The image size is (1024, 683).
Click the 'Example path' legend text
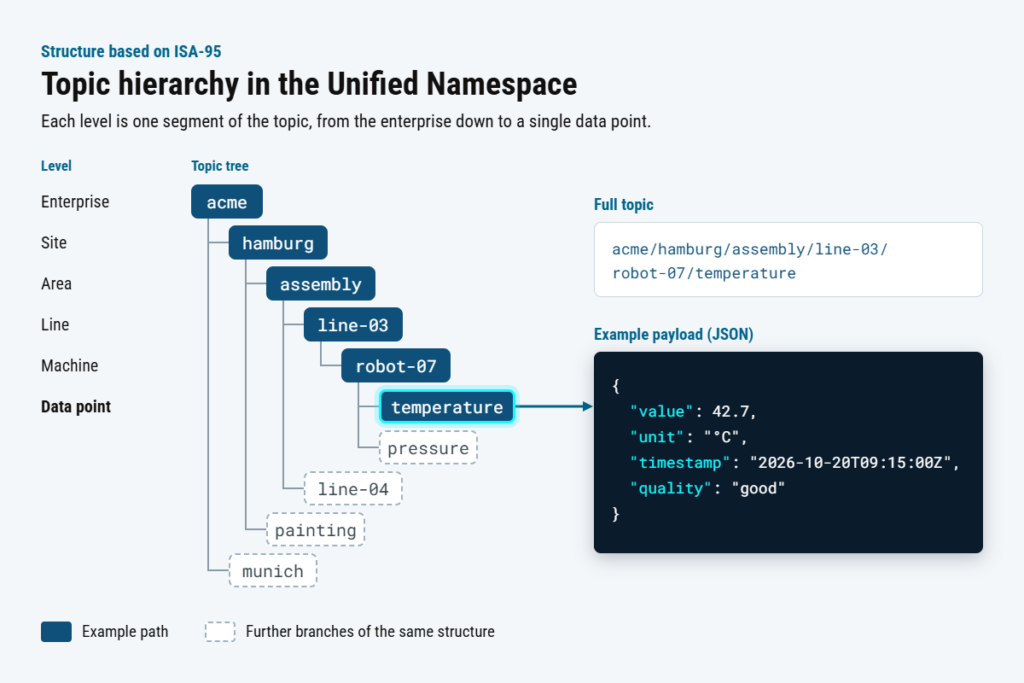(x=125, y=632)
